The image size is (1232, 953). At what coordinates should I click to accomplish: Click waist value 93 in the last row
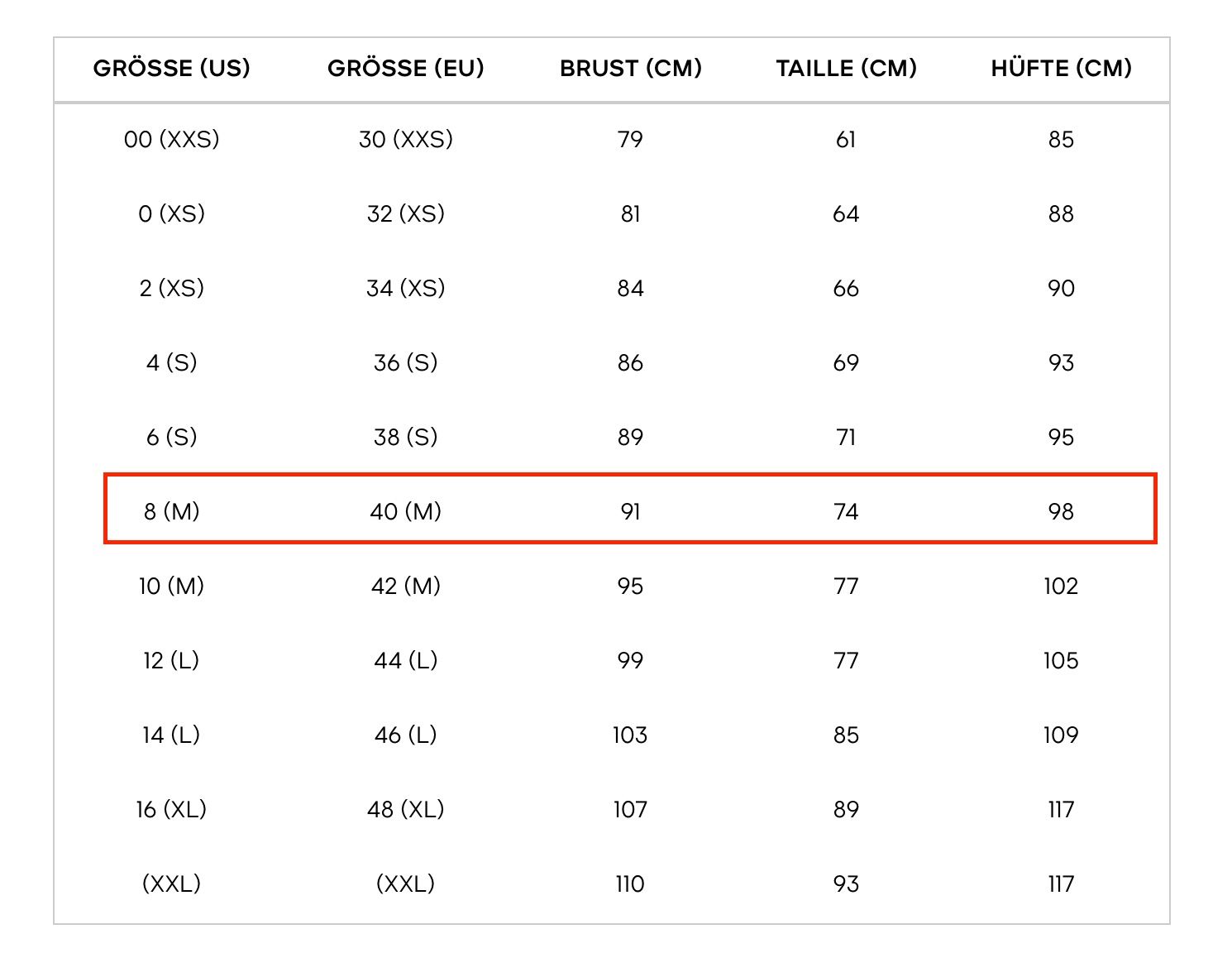point(847,884)
